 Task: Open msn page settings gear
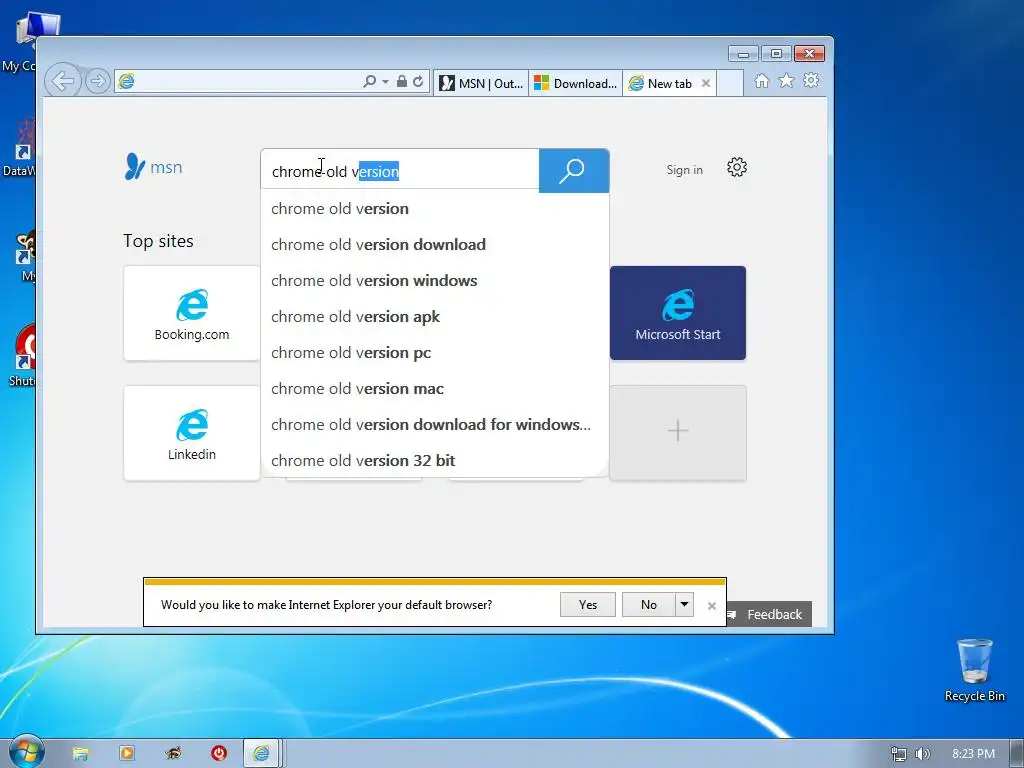tap(737, 167)
